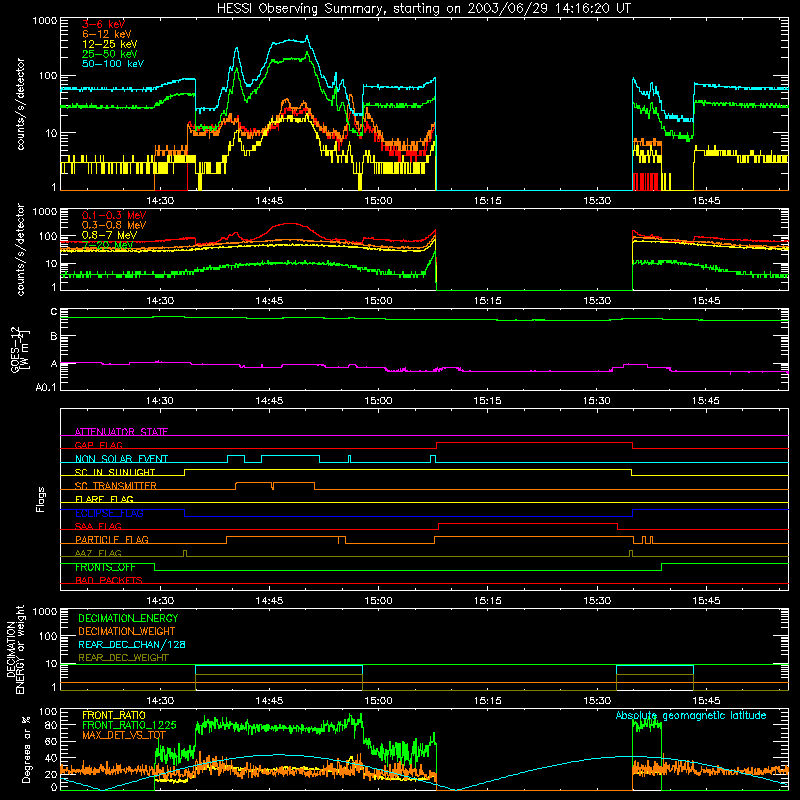Click the SC_IN_SUNLIGHT flag label
The height and width of the screenshot is (800, 800).
115,472
